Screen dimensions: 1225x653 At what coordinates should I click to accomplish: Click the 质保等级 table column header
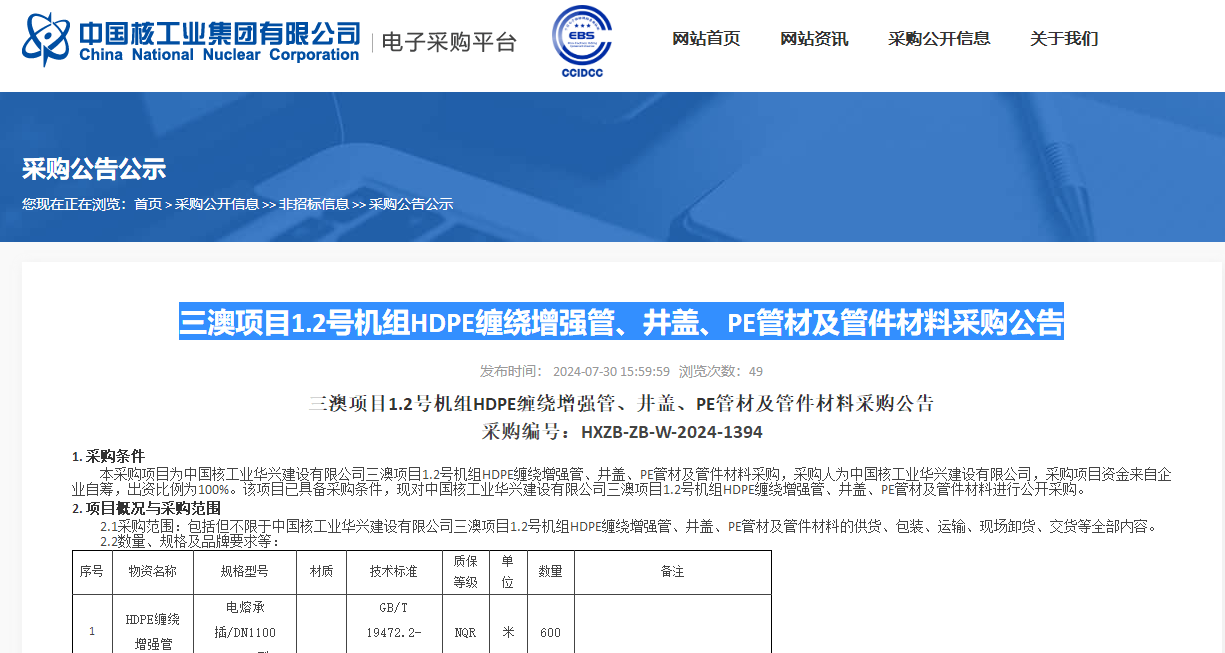coord(465,572)
